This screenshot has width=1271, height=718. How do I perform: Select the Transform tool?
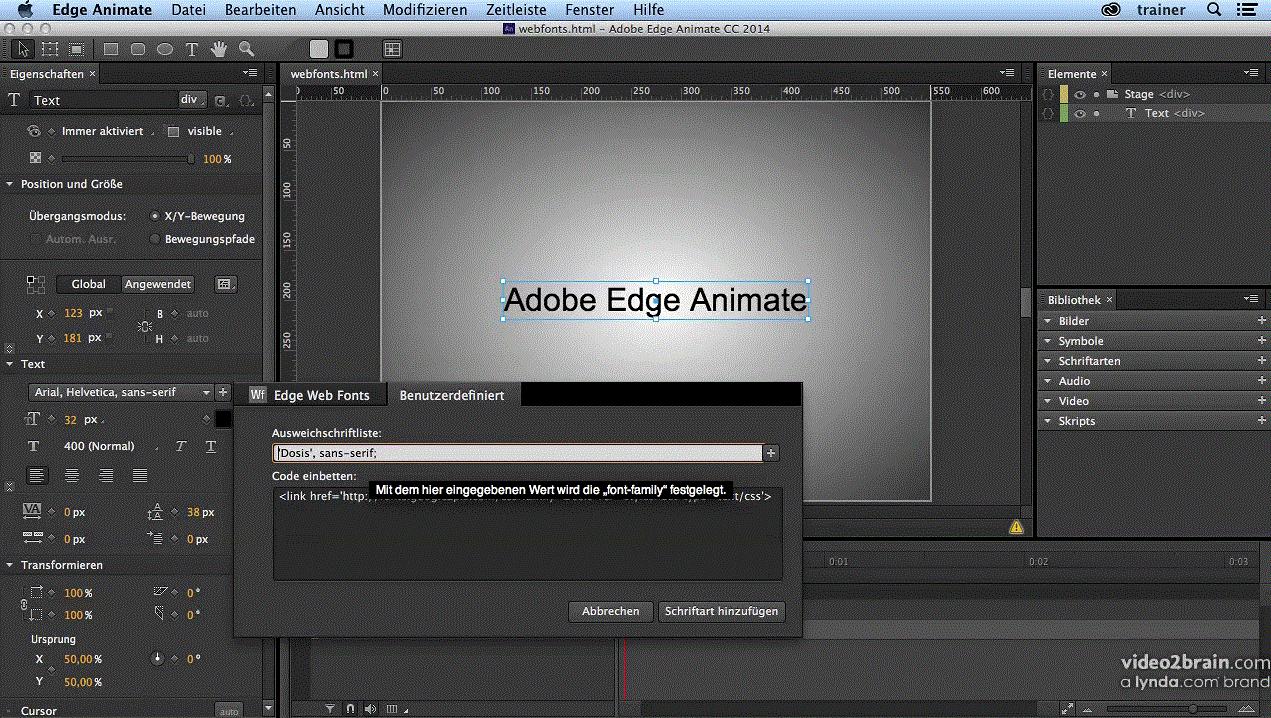coord(49,48)
